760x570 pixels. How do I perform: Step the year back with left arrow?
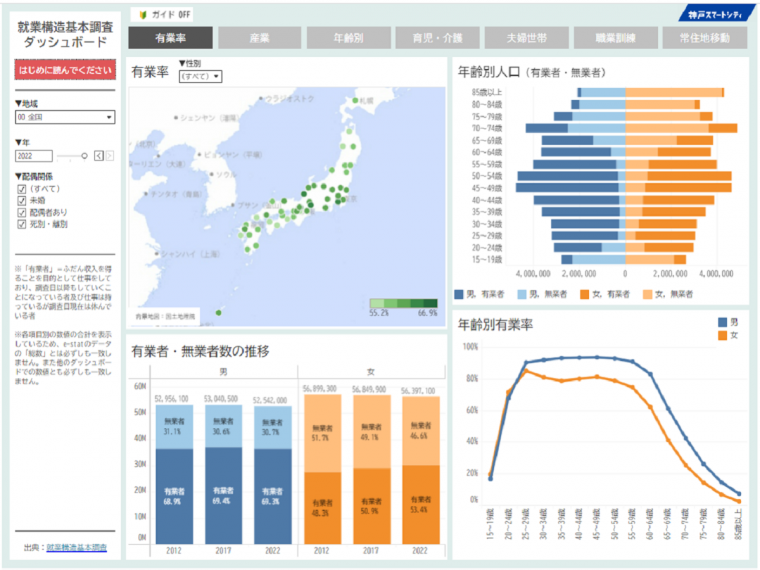click(x=98, y=155)
